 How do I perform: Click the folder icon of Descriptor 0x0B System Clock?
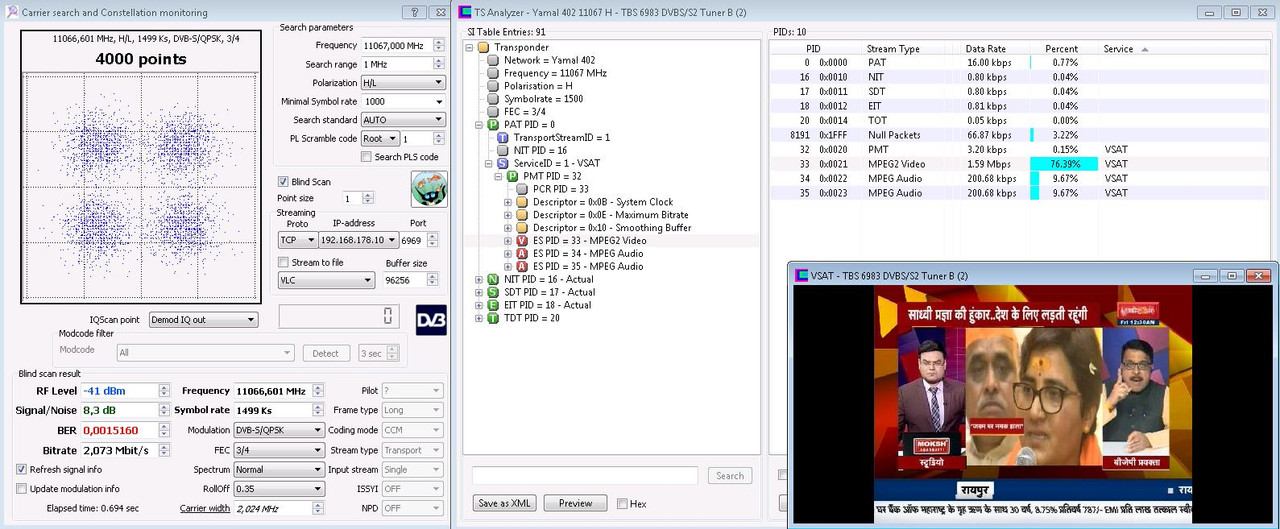coord(522,202)
